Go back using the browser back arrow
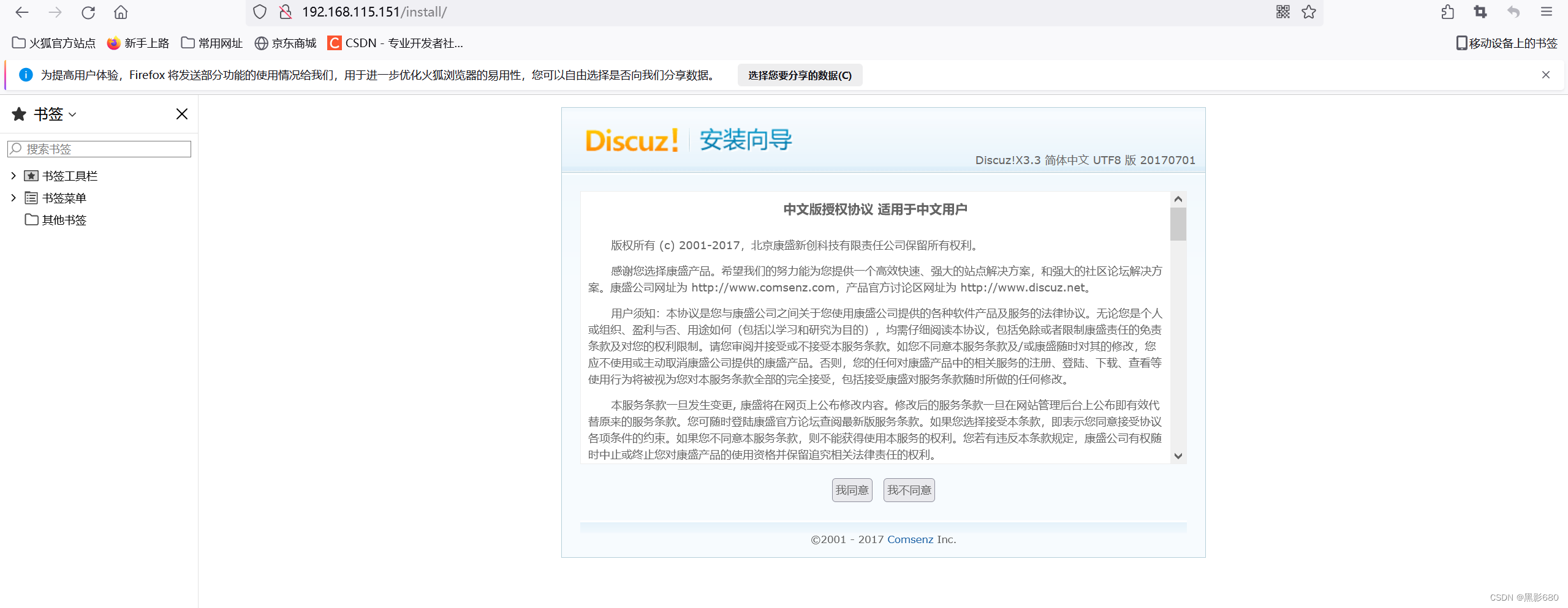Viewport: 1568px width, 608px height. tap(22, 12)
